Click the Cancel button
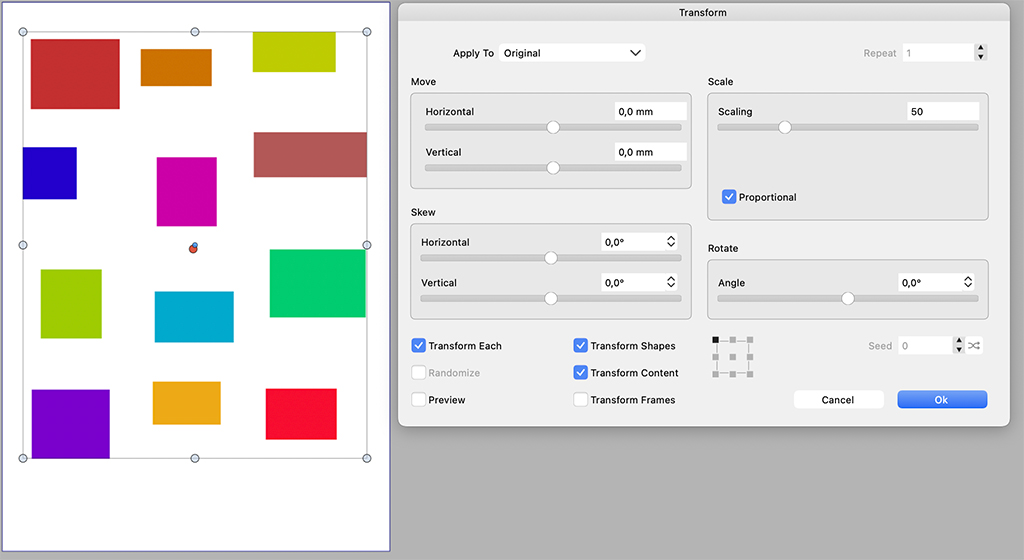The width and height of the screenshot is (1024, 560). (838, 400)
